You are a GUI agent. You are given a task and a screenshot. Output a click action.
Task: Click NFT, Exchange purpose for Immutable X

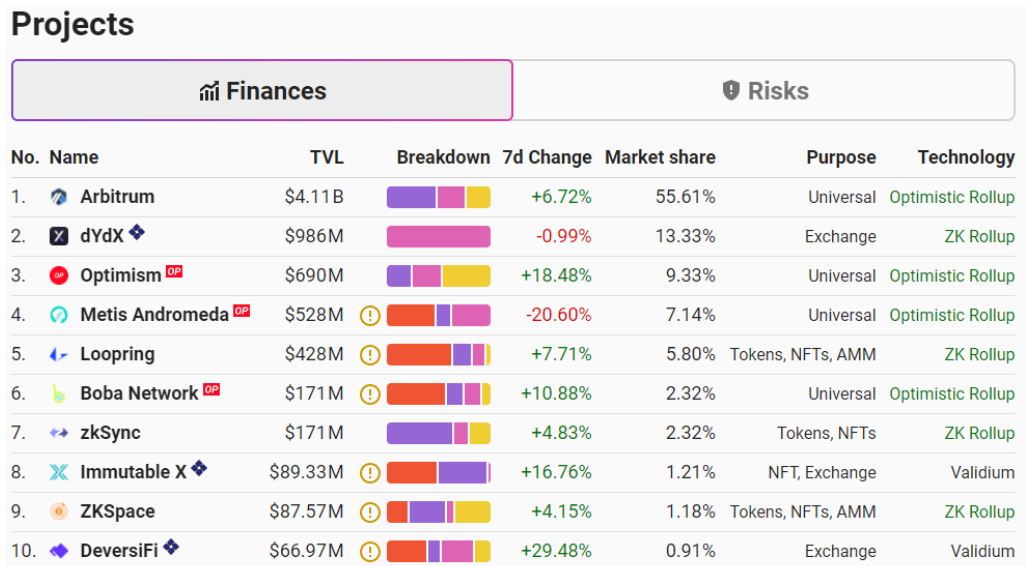click(822, 472)
